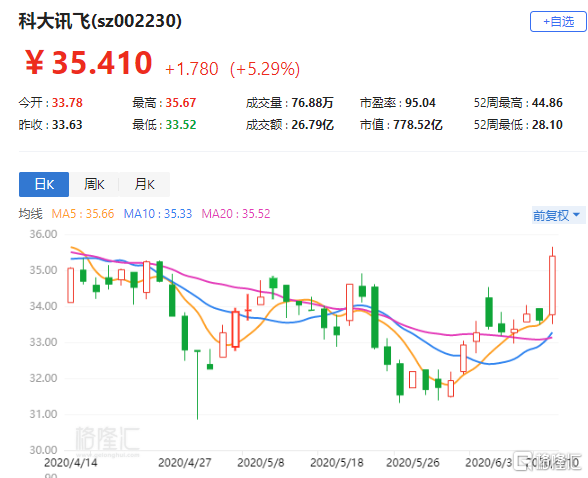Image resolution: width=588 pixels, height=478 pixels.
Task: Click the MA5 : 35.66 indicator
Action: [82, 214]
